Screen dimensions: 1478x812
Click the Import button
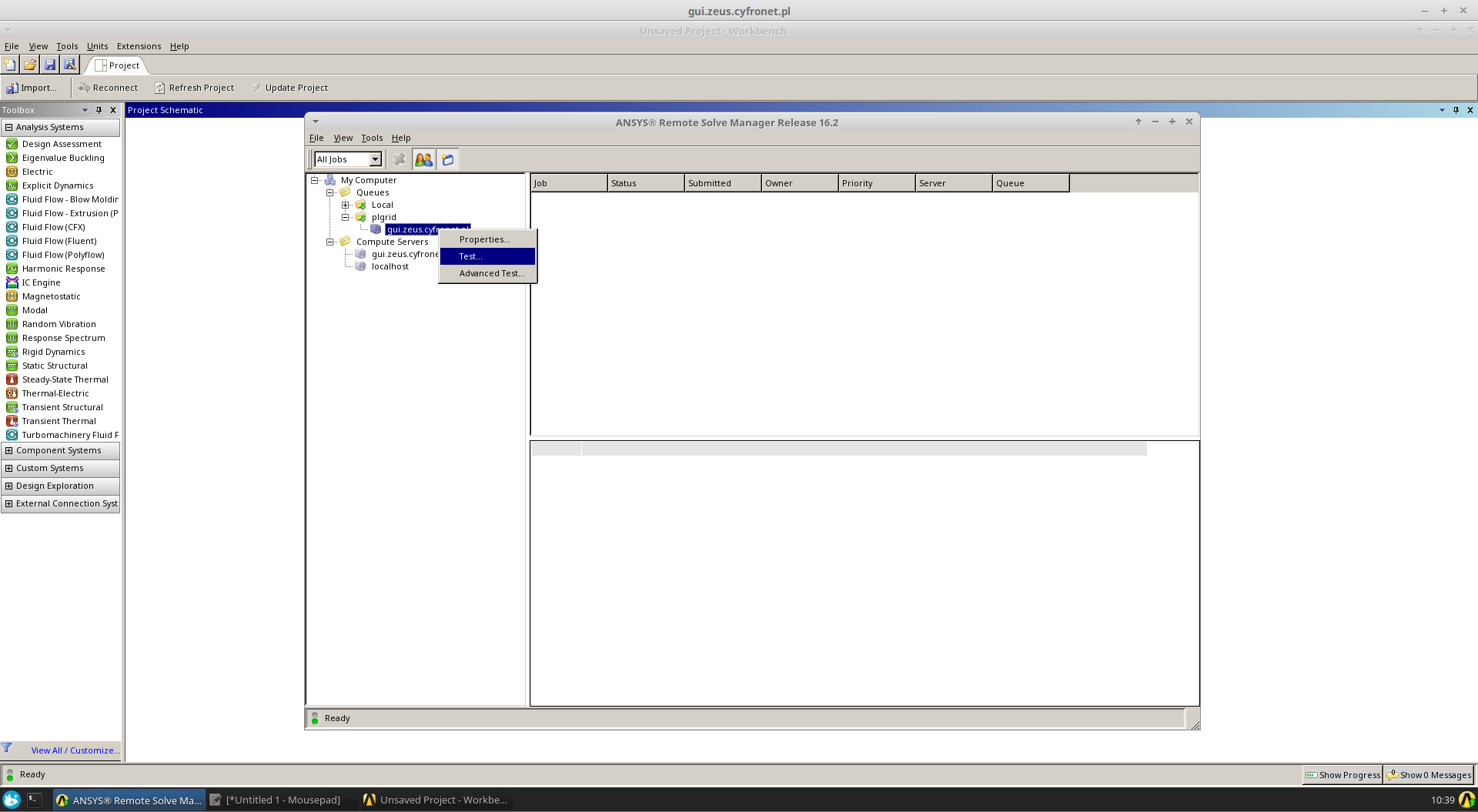pos(32,88)
